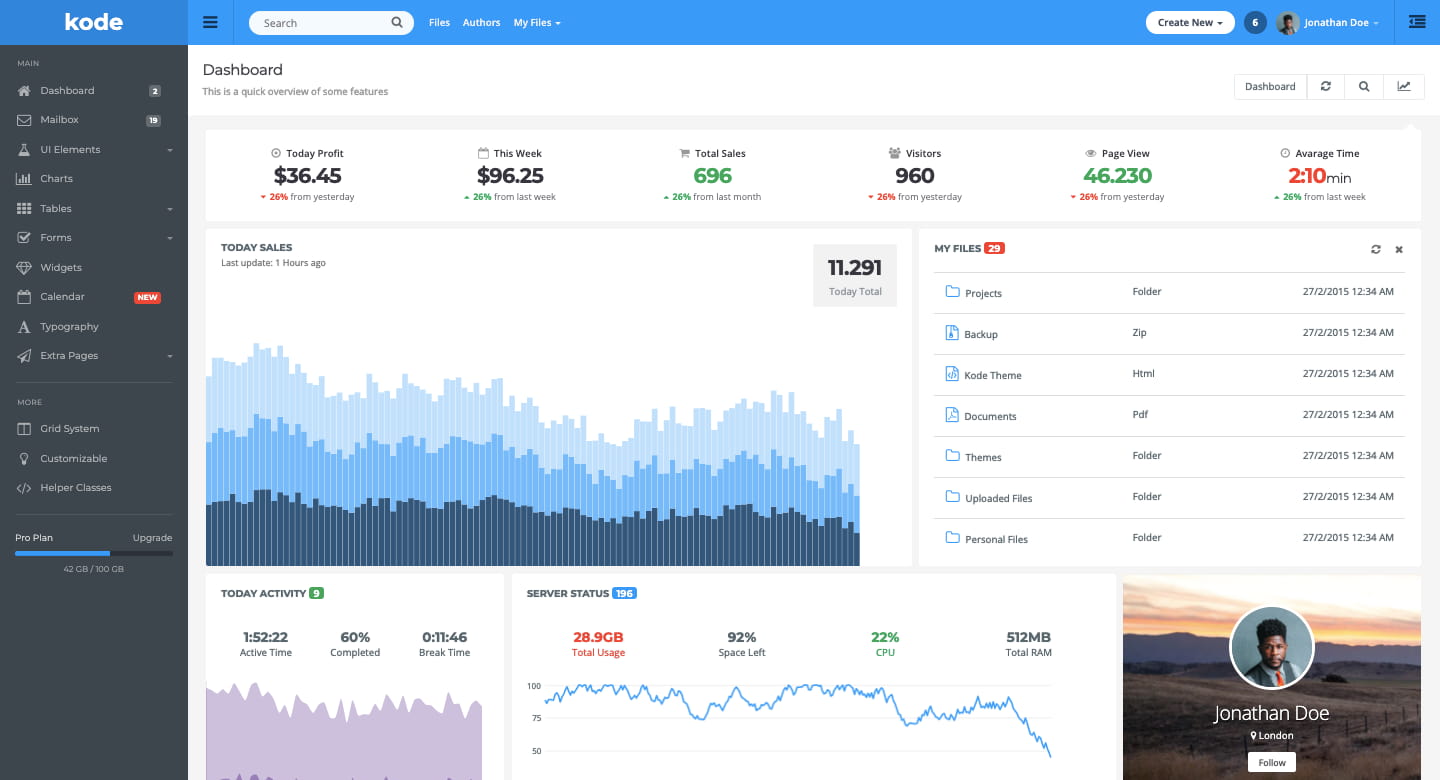This screenshot has height=780, width=1440.
Task: Close the MY FILES panel
Action: pyautogui.click(x=1399, y=249)
